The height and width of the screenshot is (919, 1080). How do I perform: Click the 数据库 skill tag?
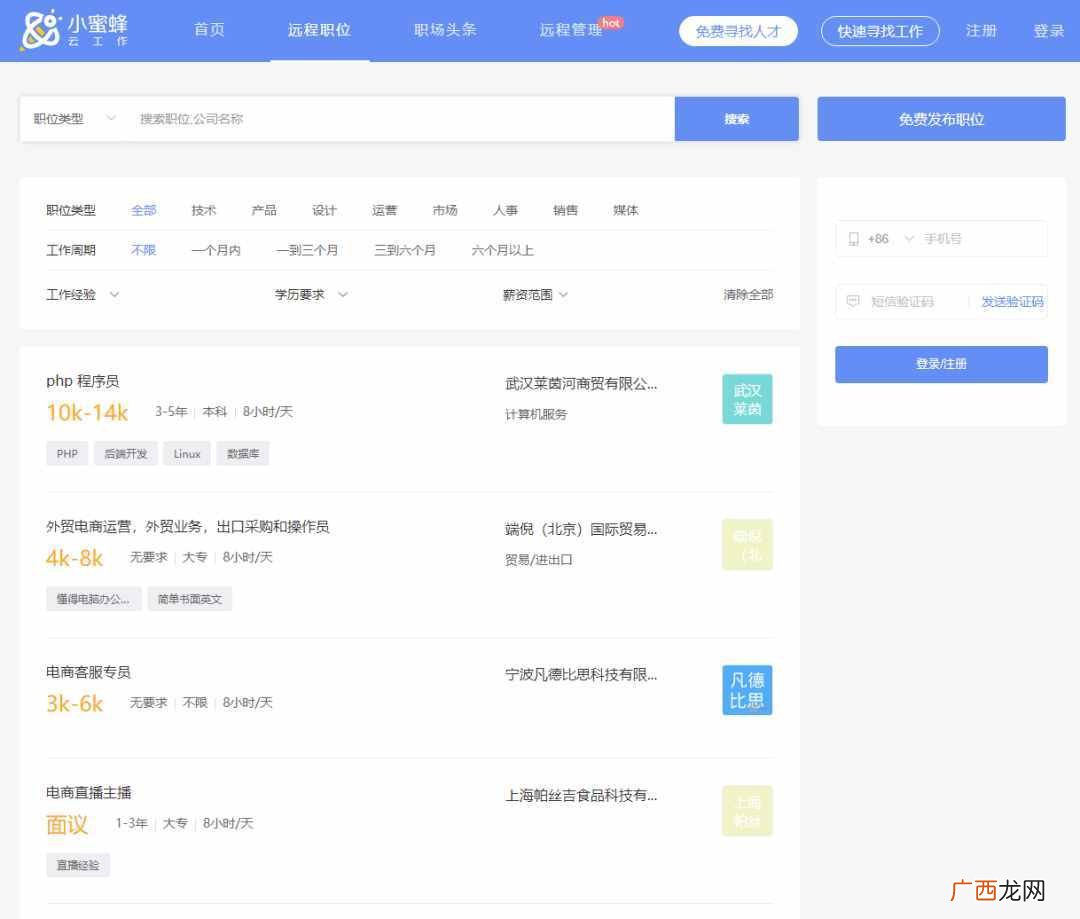point(242,454)
